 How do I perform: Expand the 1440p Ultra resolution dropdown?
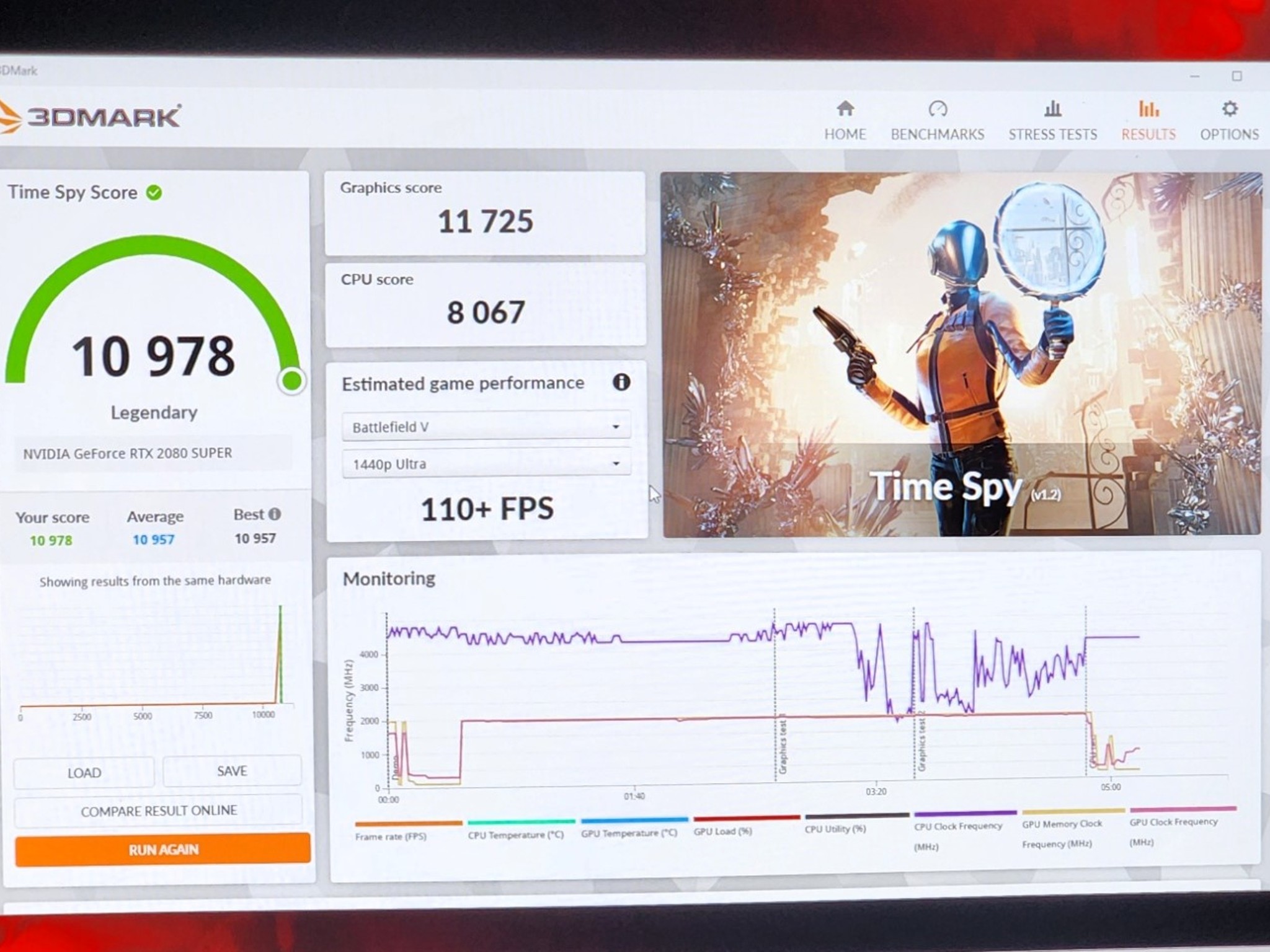pos(486,463)
